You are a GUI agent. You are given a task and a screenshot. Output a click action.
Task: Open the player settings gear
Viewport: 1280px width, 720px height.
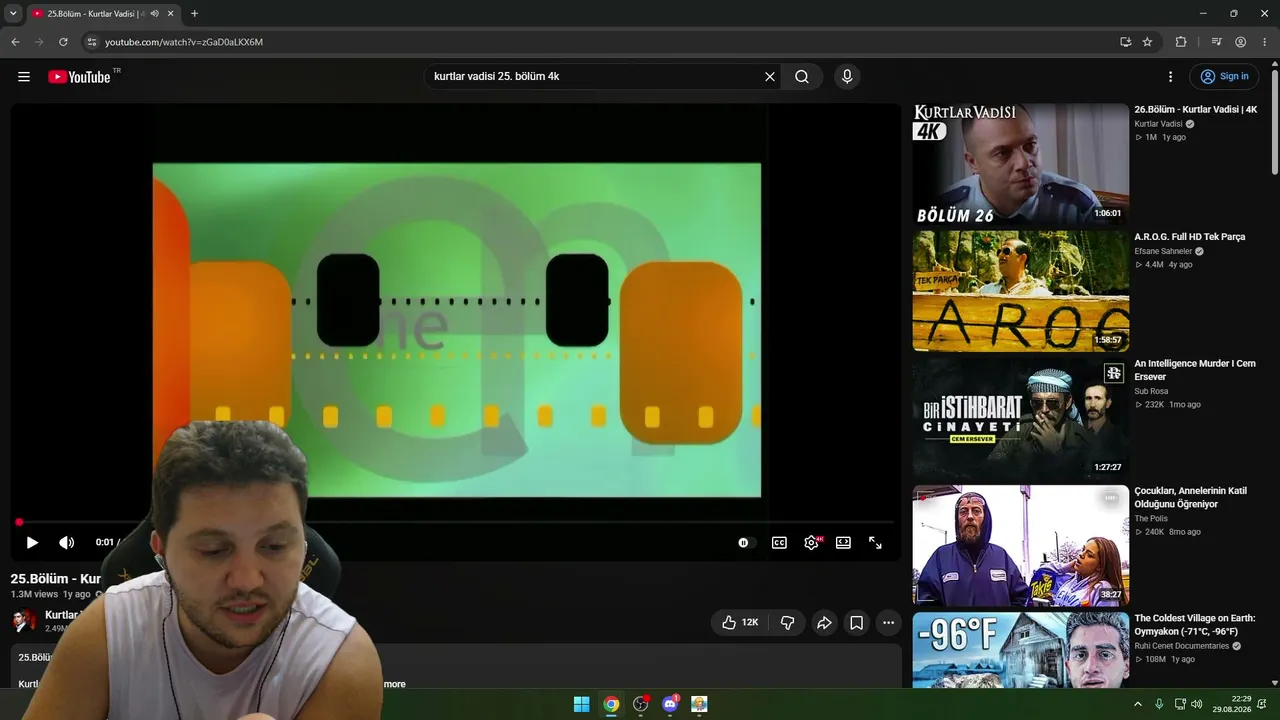click(811, 542)
